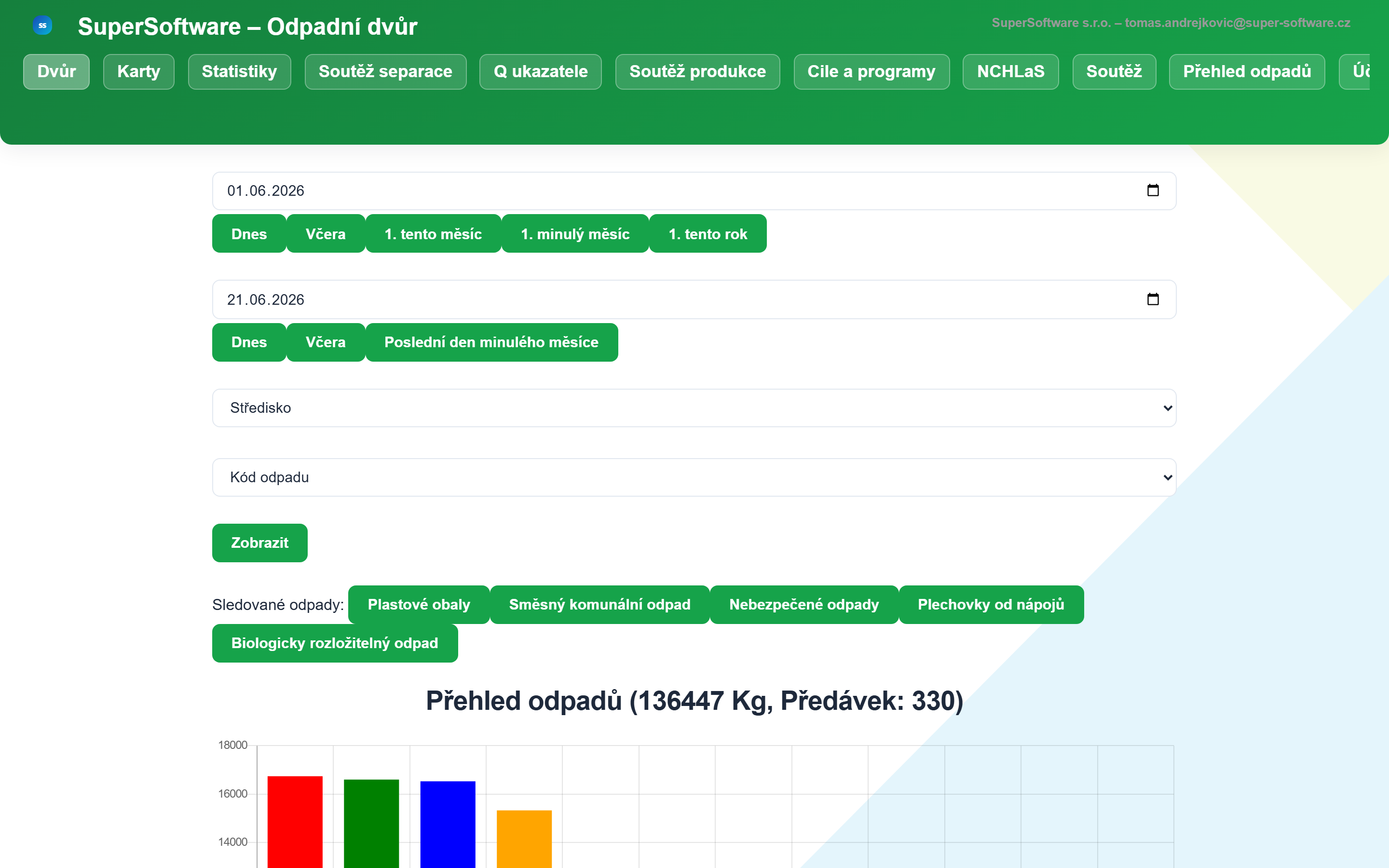
Task: Filter by Biologicky rozložitelný odpad
Action: pos(335,643)
